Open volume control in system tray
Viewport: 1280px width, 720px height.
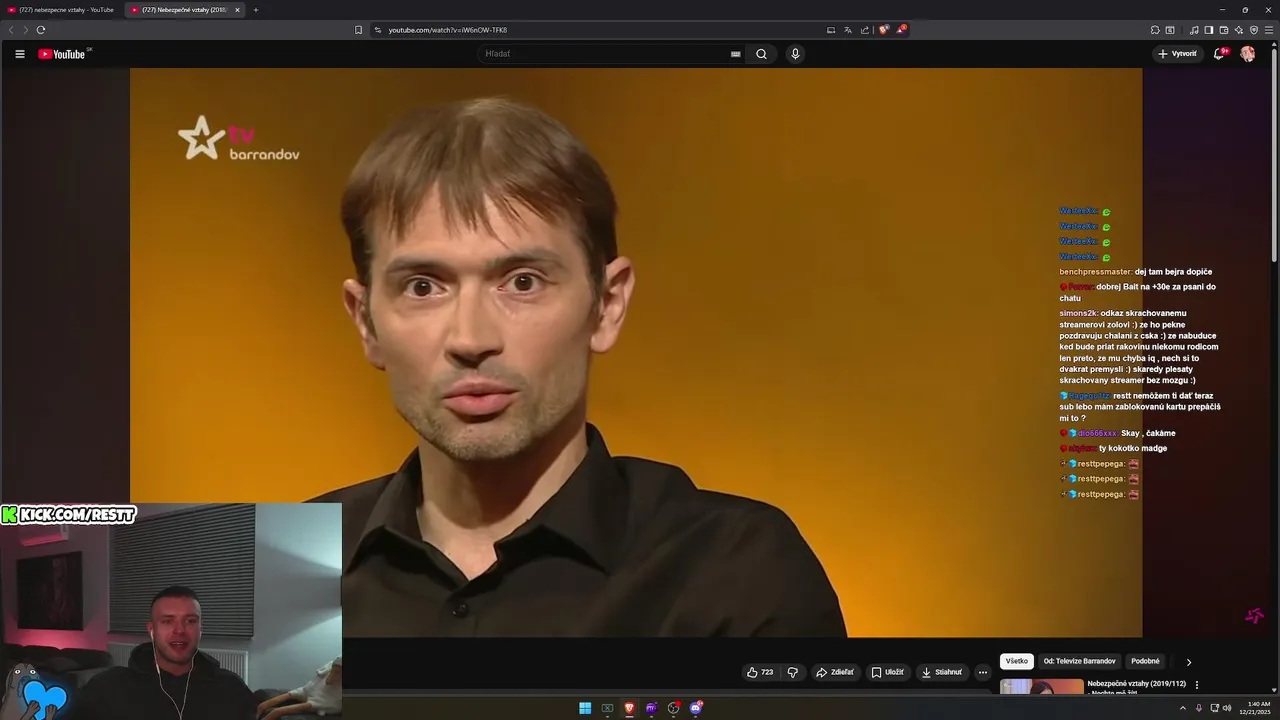pos(1227,708)
